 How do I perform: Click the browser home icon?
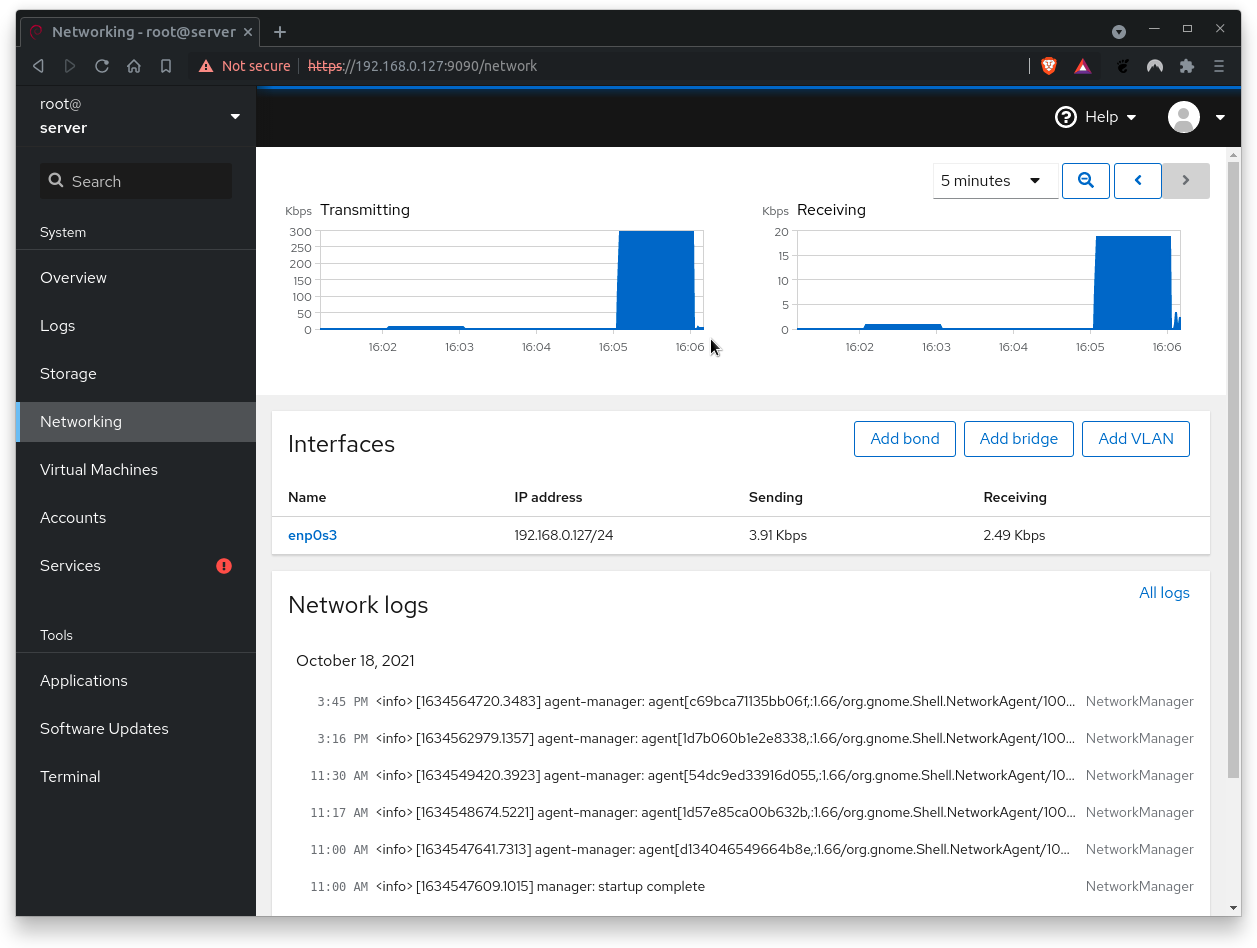point(134,66)
